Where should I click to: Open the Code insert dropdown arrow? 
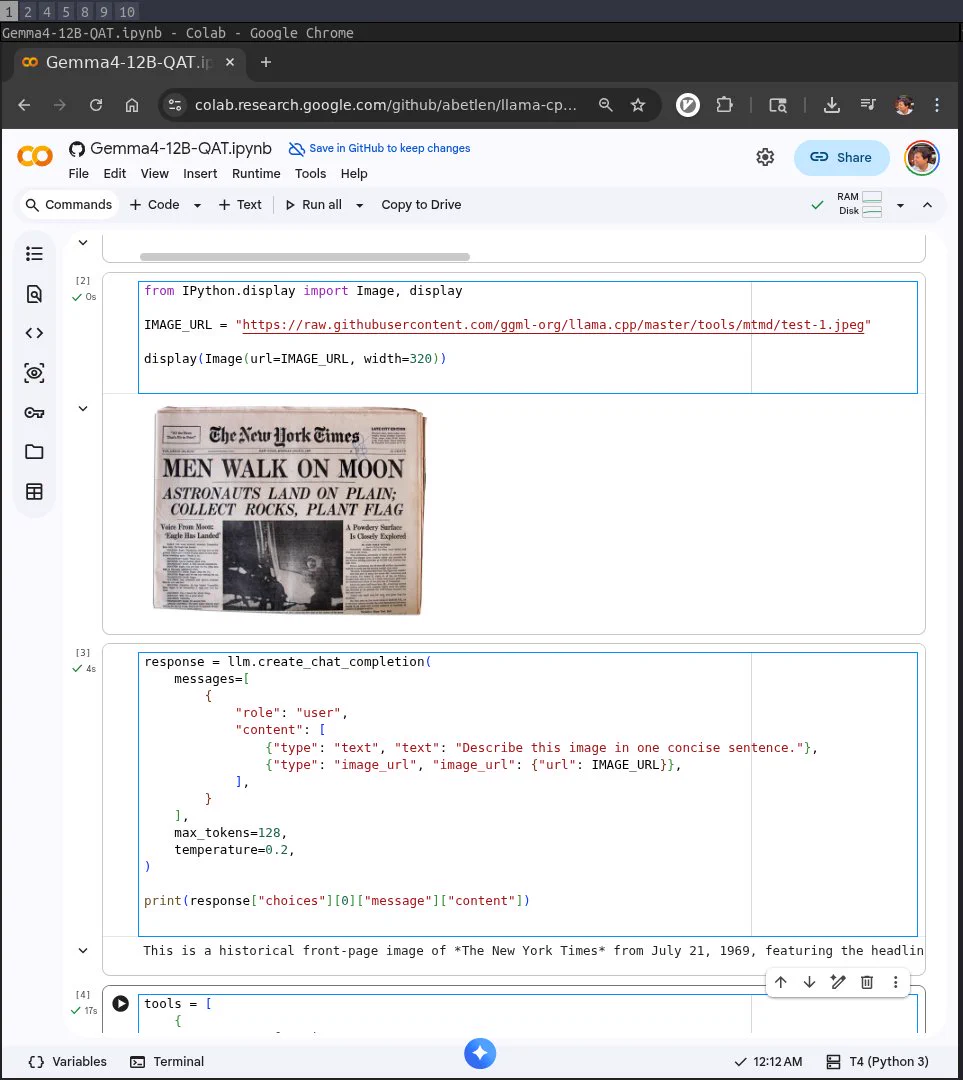[197, 205]
